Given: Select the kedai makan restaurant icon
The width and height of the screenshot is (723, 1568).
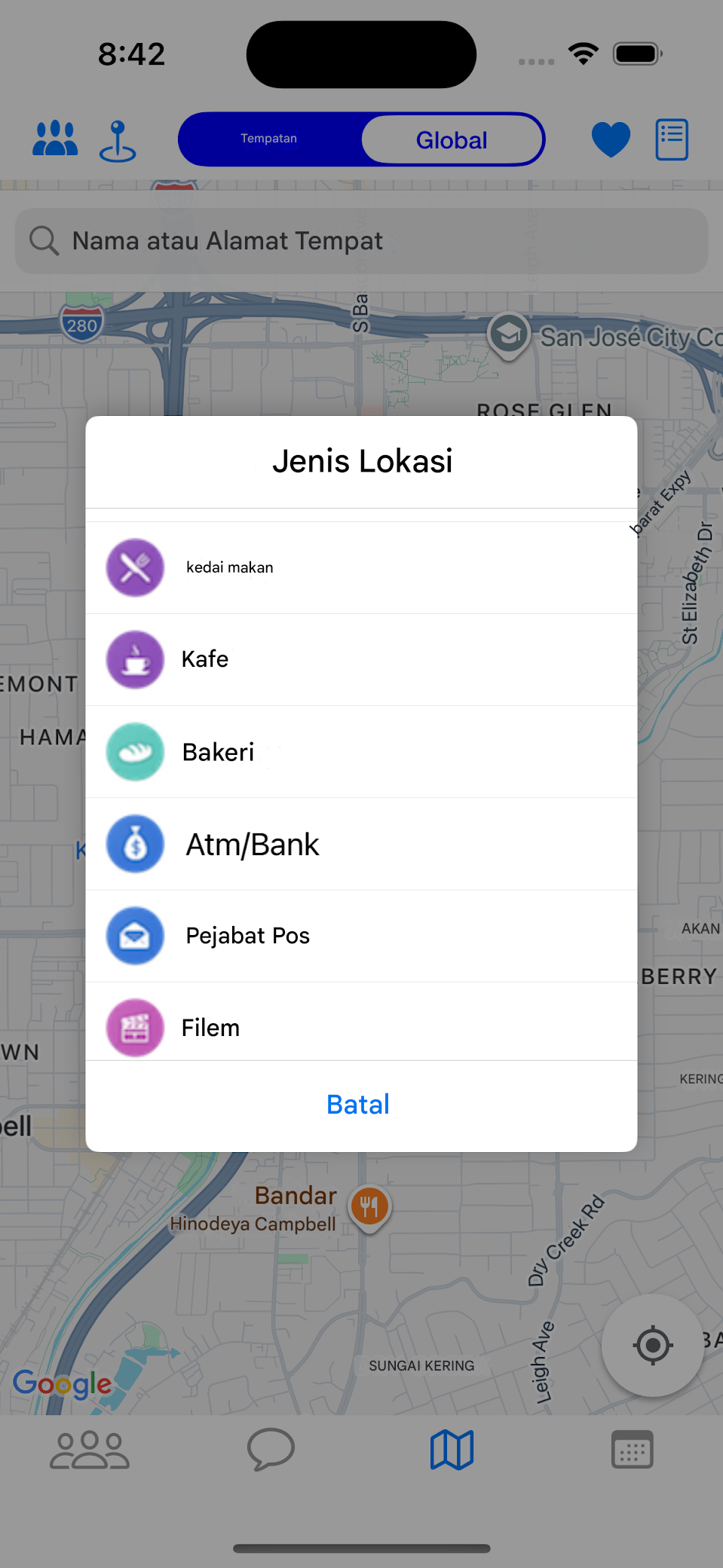Looking at the screenshot, I should tap(136, 567).
